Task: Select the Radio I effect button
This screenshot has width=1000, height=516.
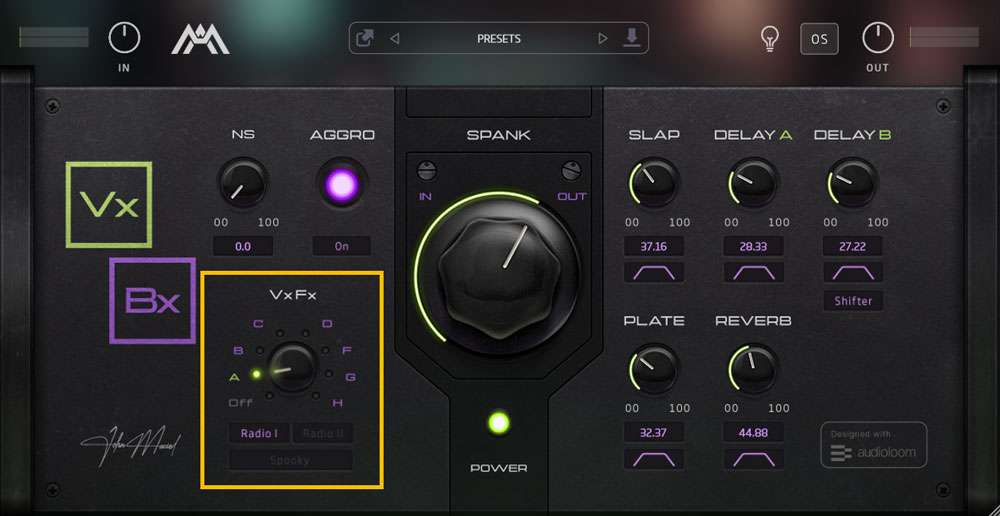Action: pyautogui.click(x=259, y=434)
